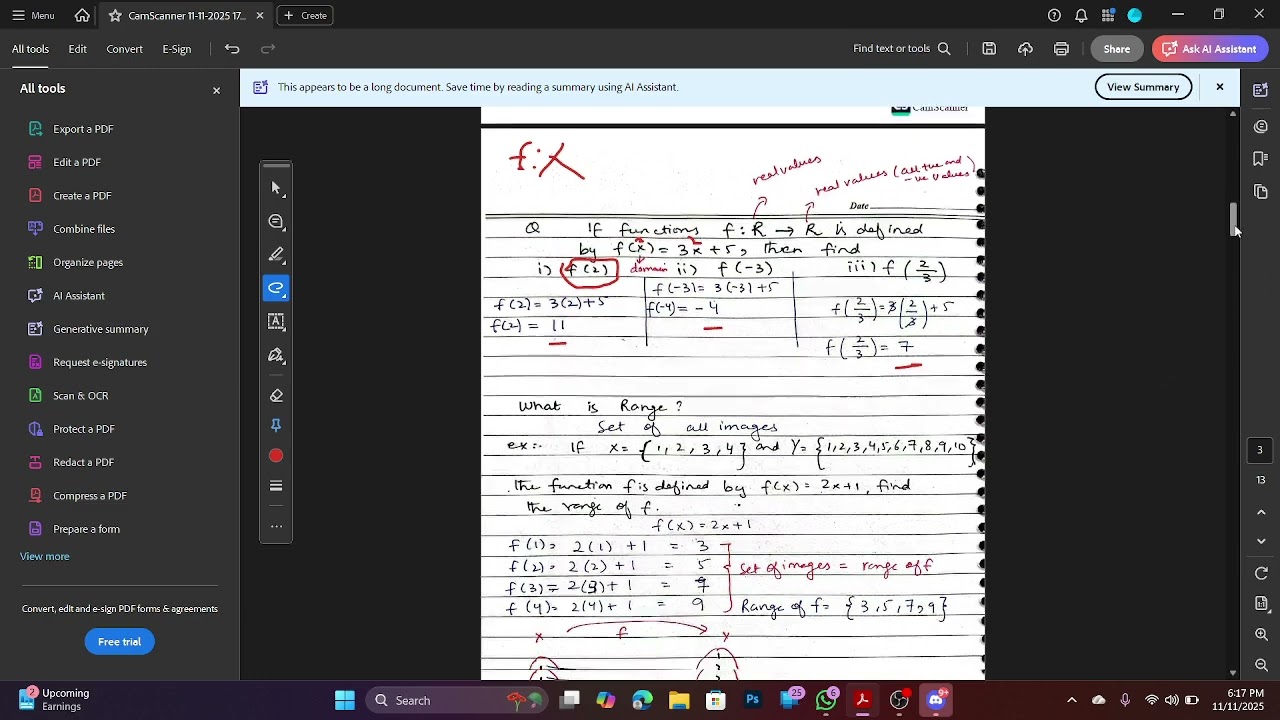The height and width of the screenshot is (720, 1280).
Task: Dismiss the long document banner
Action: pos(1220,87)
